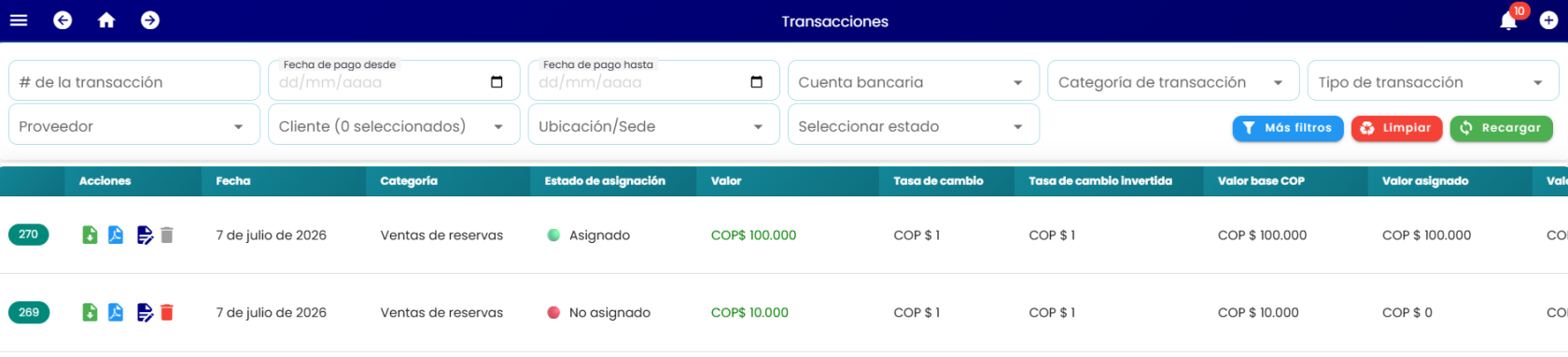The width and height of the screenshot is (1568, 357).
Task: Go to the home page icon
Action: pos(106,21)
